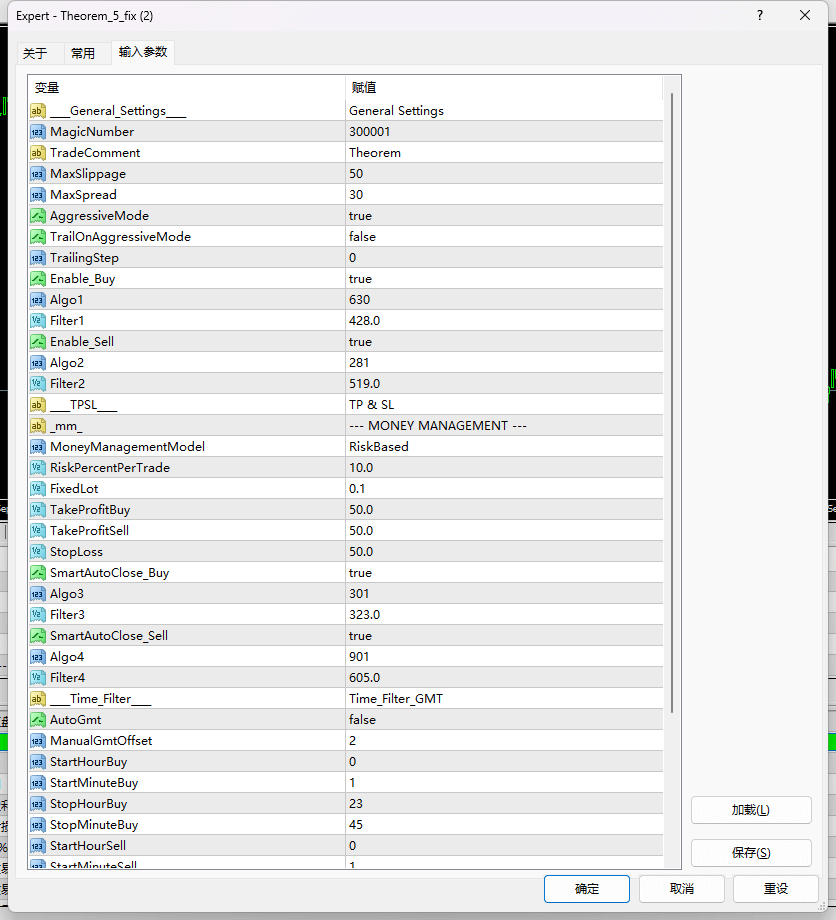Click the TradeComment string type icon
Viewport: 836px width, 920px height.
click(38, 153)
